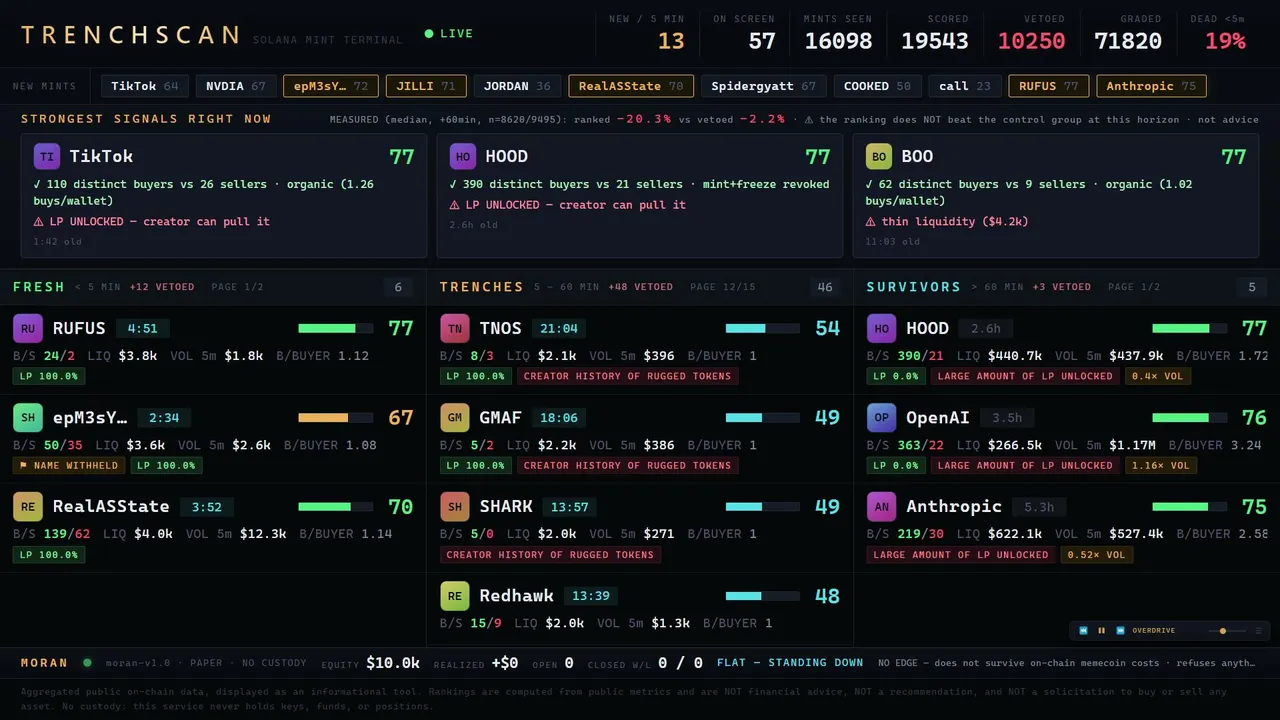Click the RE avatar icon for RealASState
Image resolution: width=1280 pixels, height=720 pixels.
28,506
